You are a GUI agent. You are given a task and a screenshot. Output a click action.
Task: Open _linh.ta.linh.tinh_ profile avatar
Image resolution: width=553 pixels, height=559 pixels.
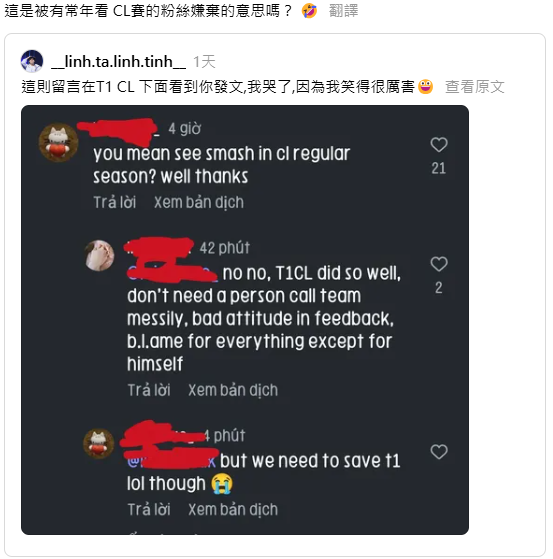32,61
